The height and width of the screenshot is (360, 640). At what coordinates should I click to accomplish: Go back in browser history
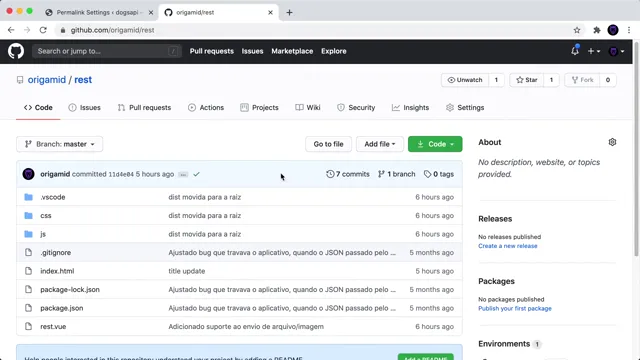point(11,30)
